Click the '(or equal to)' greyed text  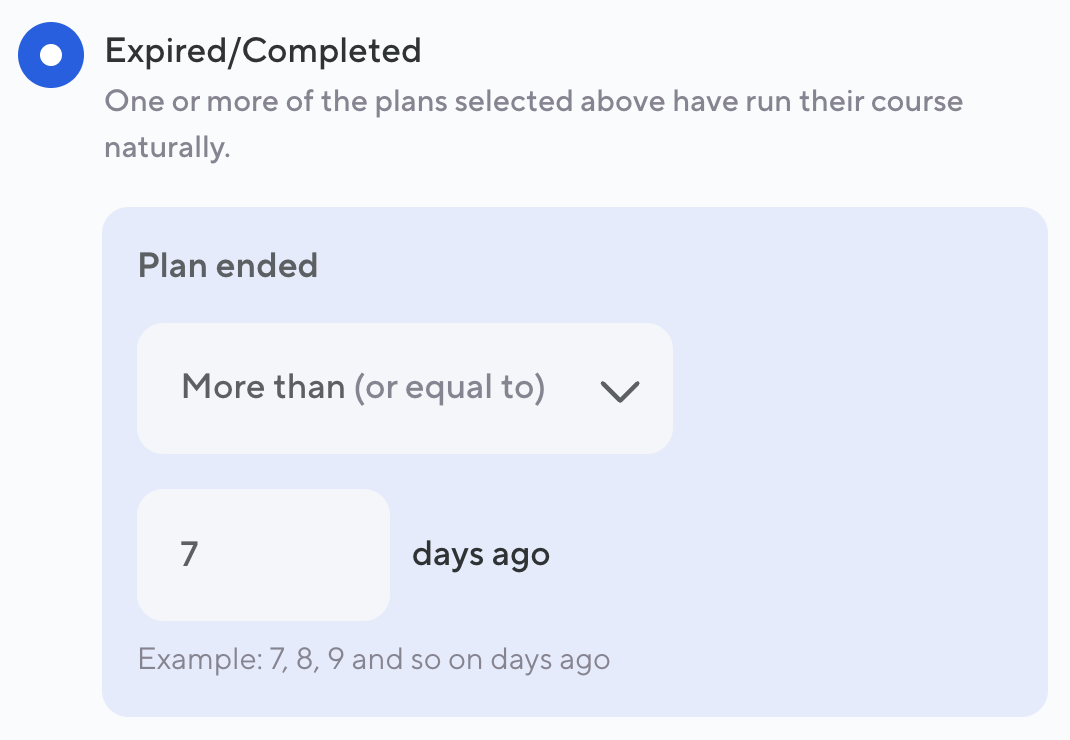(449, 387)
